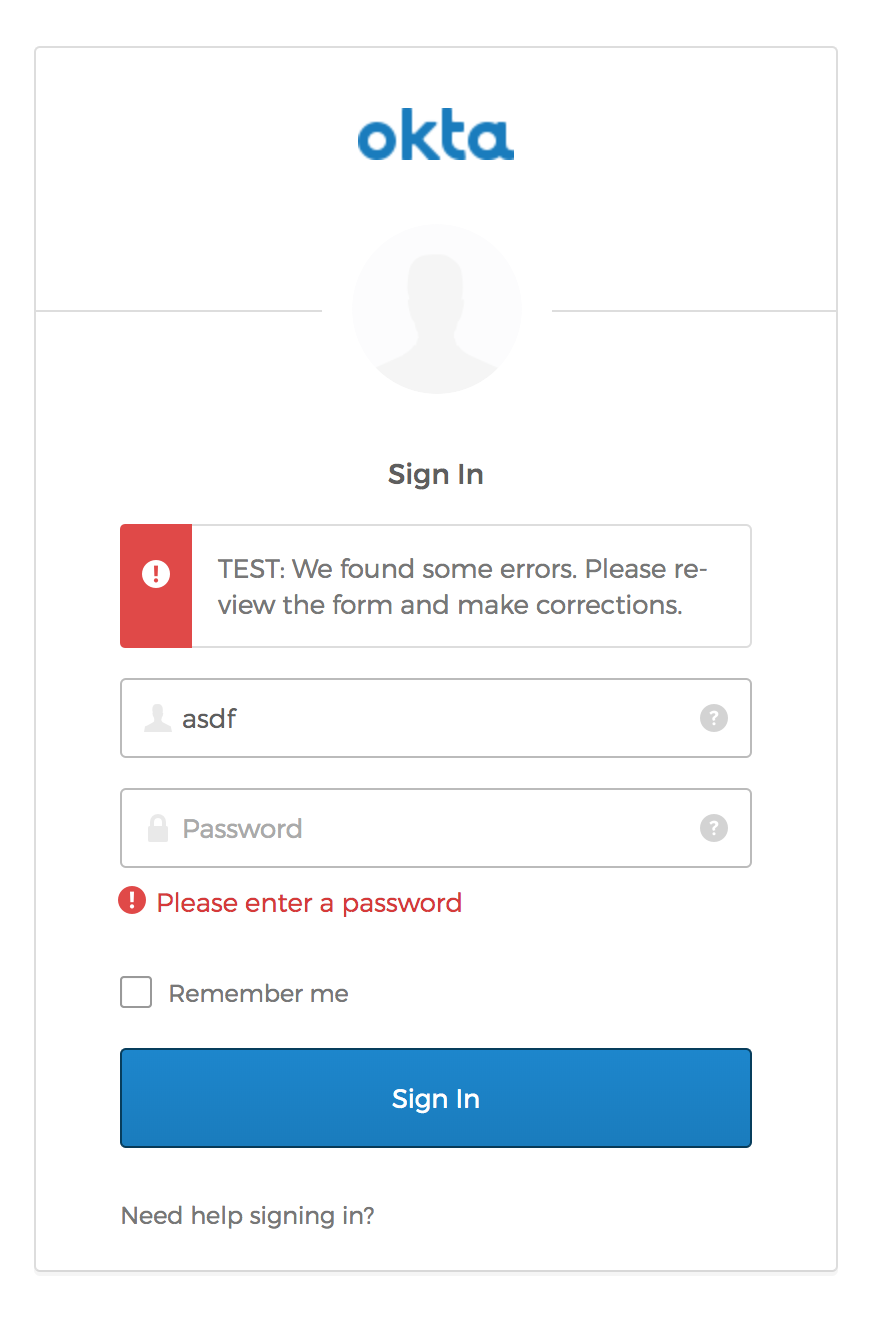Click the red error icon beside the password warning

(x=131, y=901)
